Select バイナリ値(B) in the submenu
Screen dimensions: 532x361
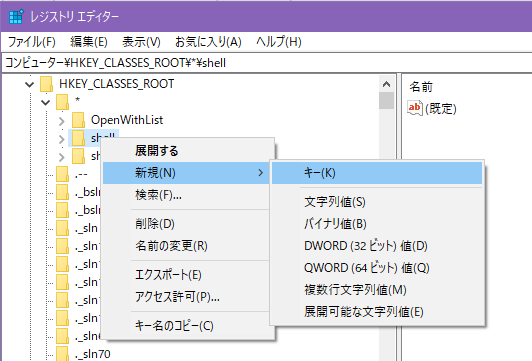377,224
